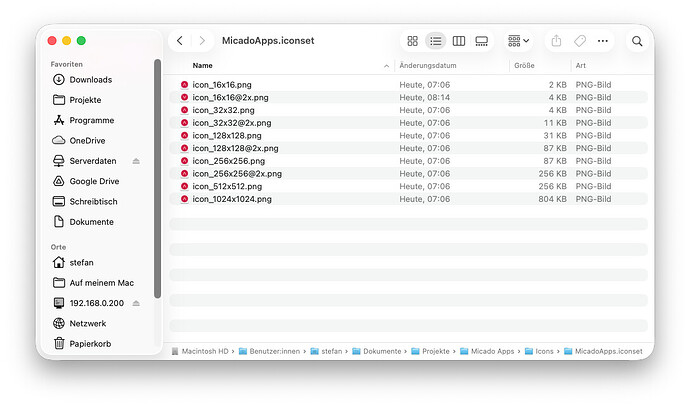Image resolution: width=690 pixels, height=406 pixels.
Task: Go back with the left chevron
Action: click(180, 41)
